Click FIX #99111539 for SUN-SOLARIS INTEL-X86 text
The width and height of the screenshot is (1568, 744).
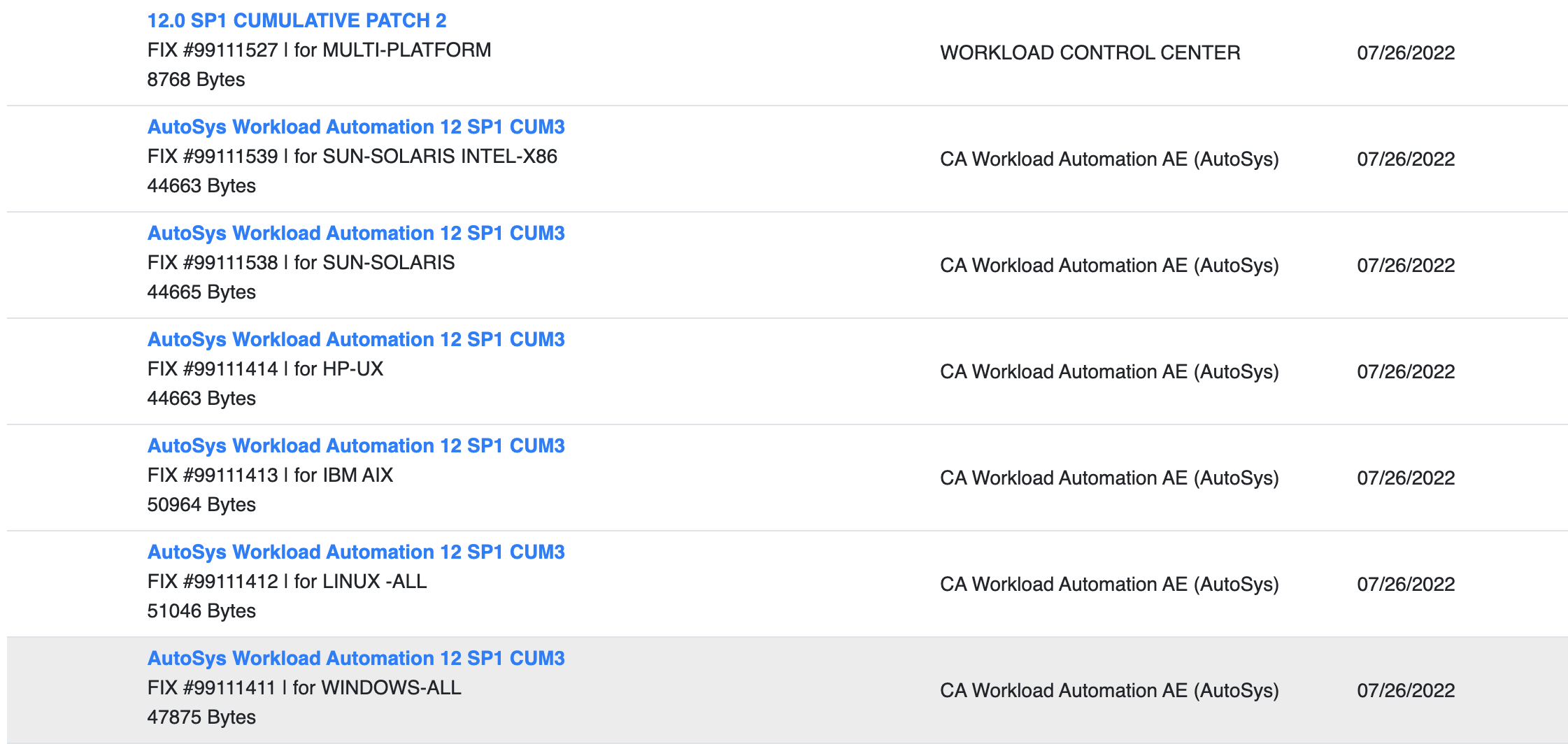click(x=352, y=156)
